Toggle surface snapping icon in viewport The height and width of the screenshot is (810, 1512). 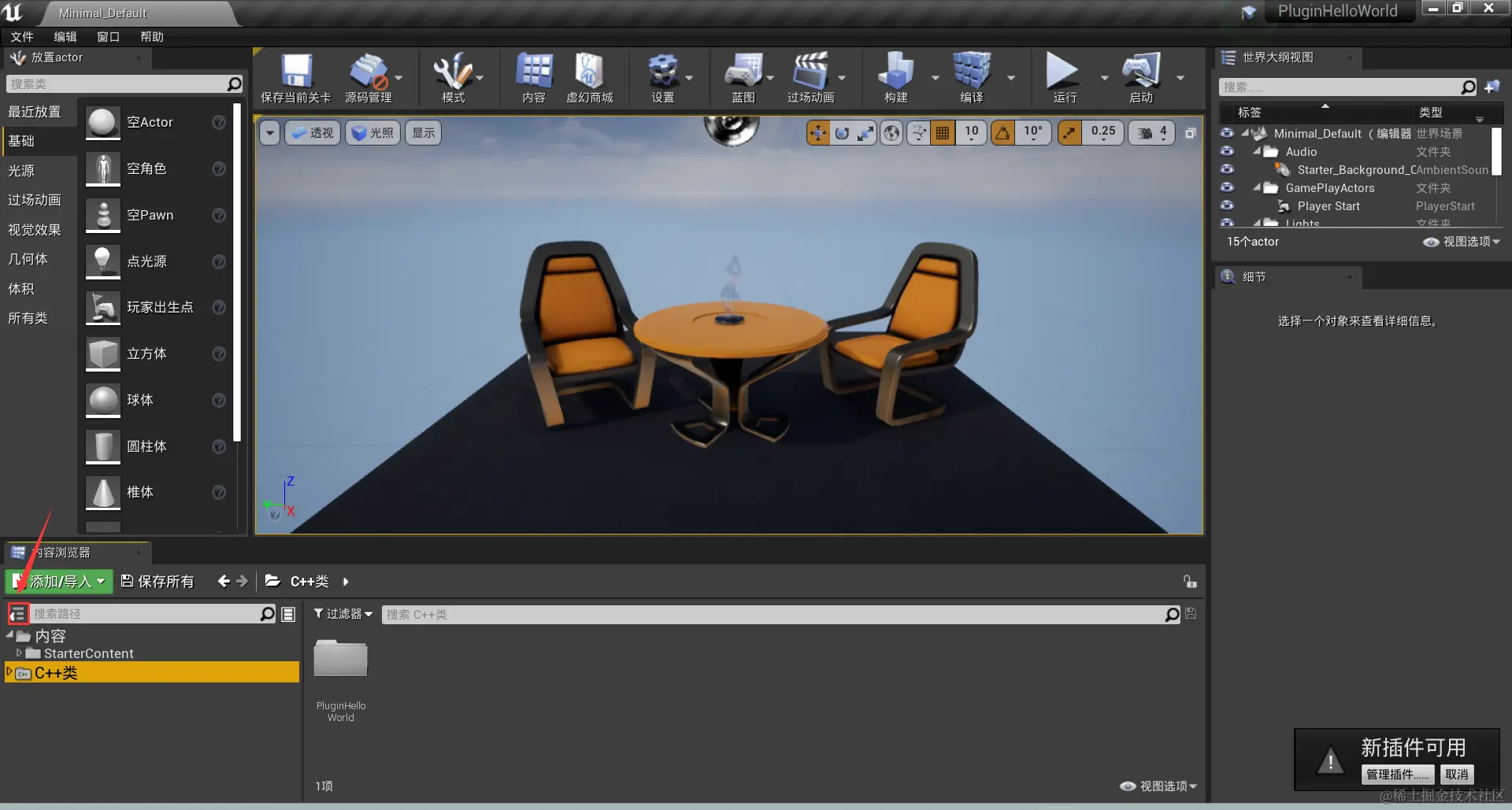pos(918,133)
